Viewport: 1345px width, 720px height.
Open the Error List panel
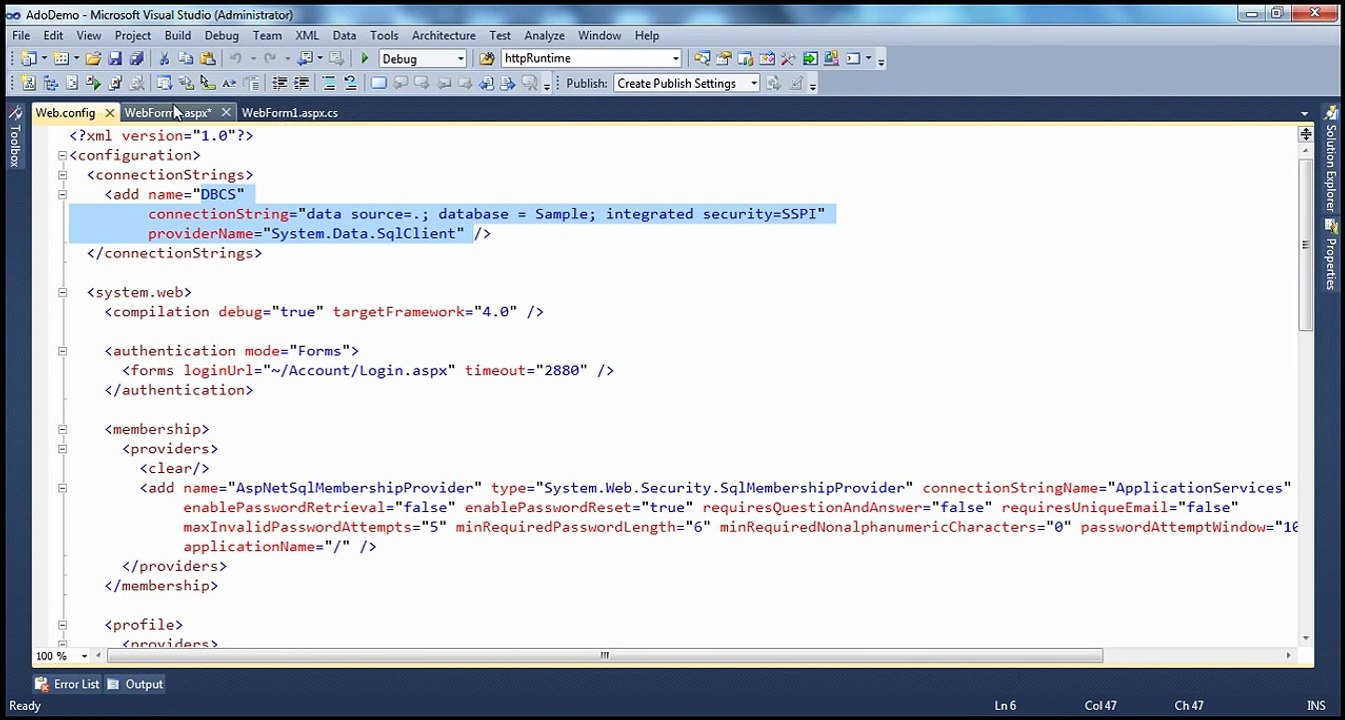tap(67, 684)
